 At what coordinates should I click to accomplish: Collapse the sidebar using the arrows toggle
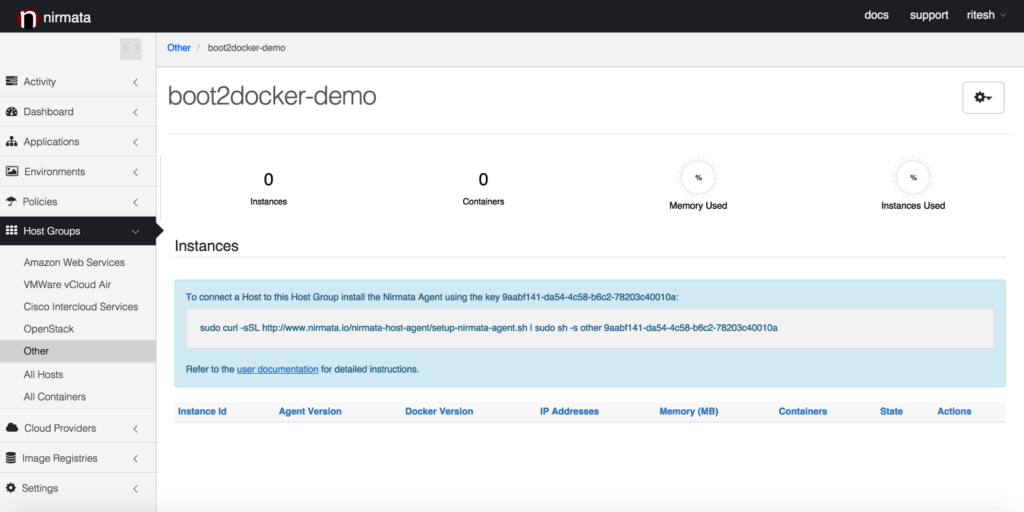coord(131,48)
